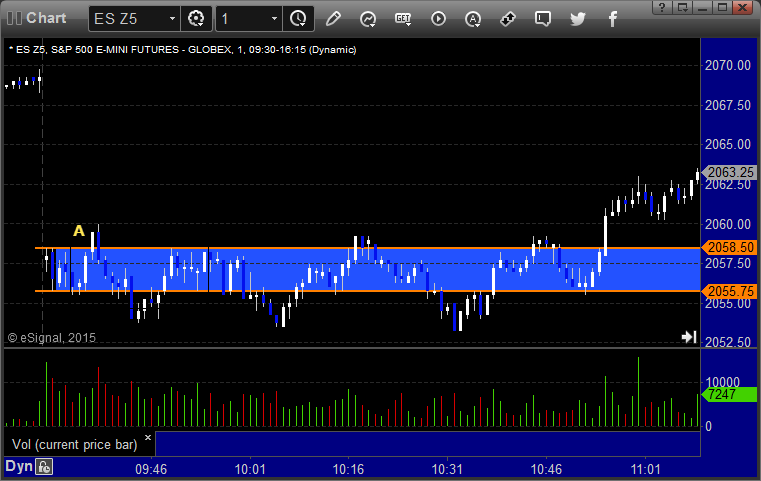Screen dimensions: 761x481
Task: Click the 2060.00 price axis label
Action: coord(728,224)
